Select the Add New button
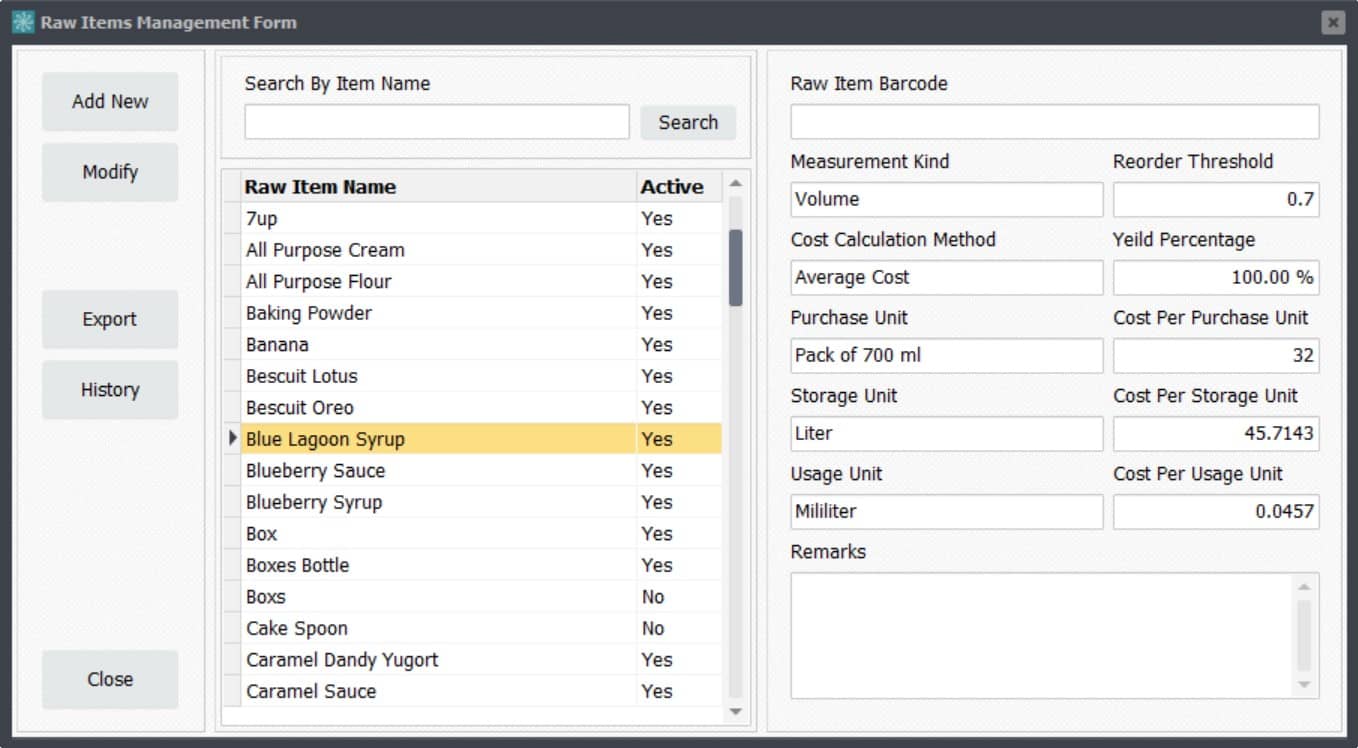 point(109,101)
